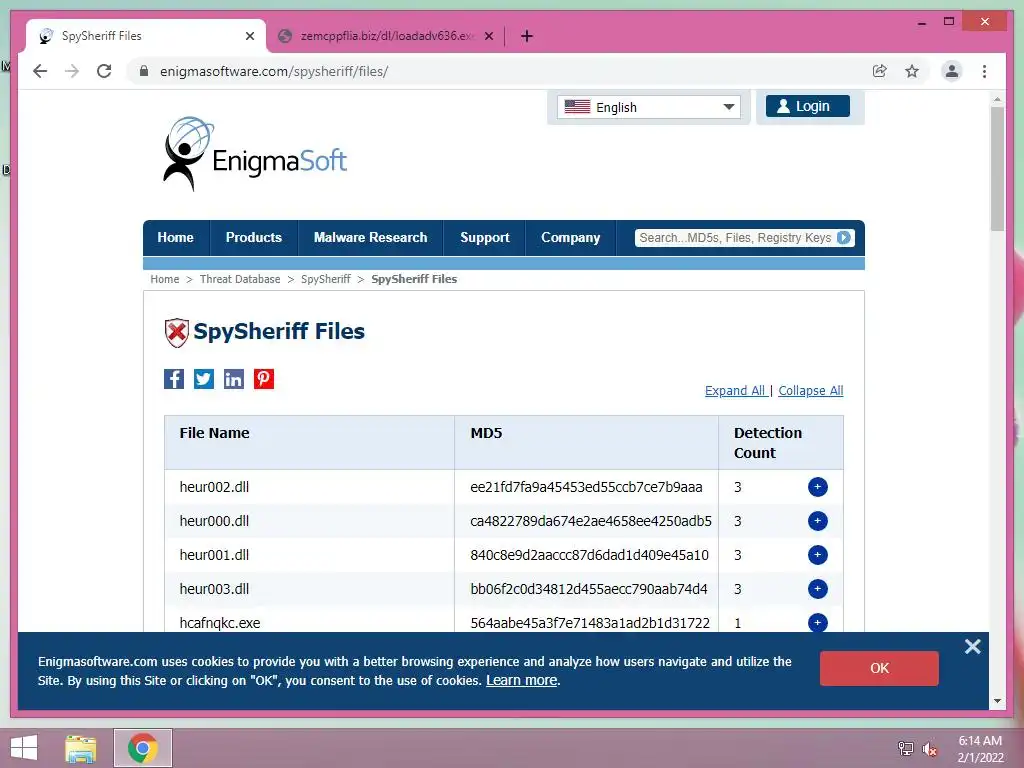Viewport: 1024px width, 768px height.
Task: Switch to the SpySheriff Files tab
Action: 146,36
